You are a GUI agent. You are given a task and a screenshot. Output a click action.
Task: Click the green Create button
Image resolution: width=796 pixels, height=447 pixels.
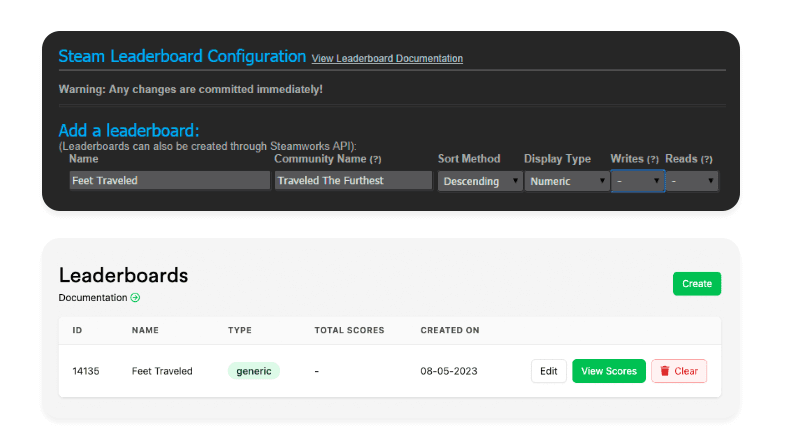(696, 284)
